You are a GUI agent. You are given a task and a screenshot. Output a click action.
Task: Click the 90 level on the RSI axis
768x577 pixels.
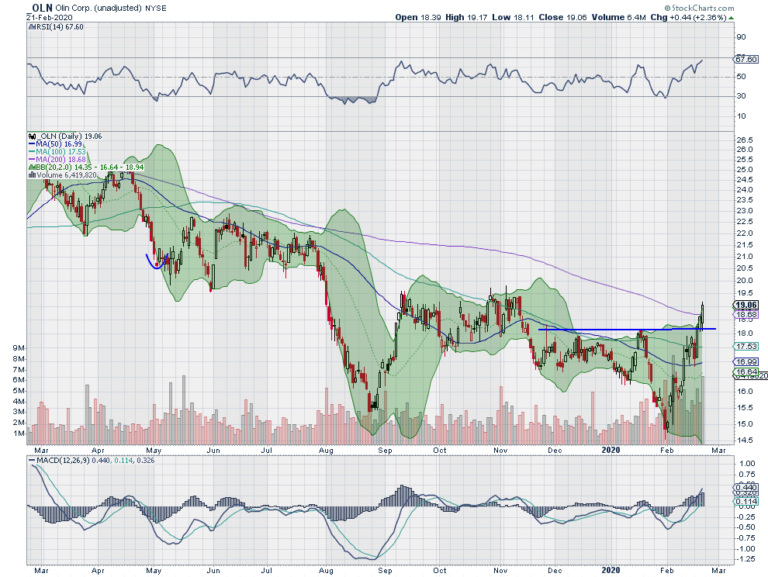point(741,37)
